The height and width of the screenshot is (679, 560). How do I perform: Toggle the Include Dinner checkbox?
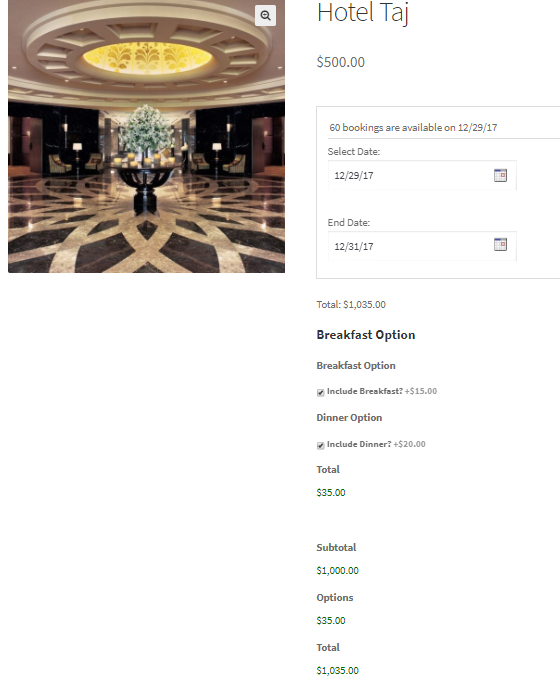(320, 446)
